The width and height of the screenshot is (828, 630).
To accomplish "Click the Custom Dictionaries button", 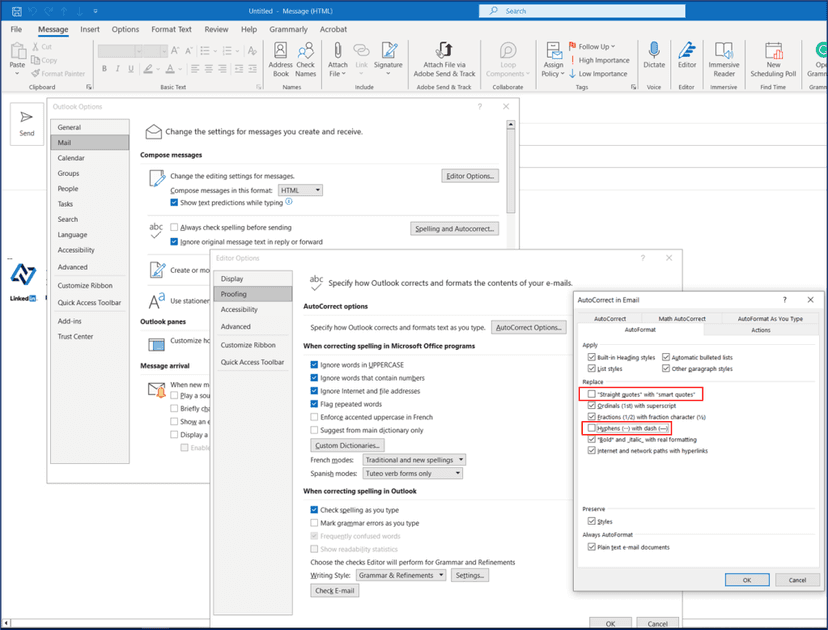I will pos(347,445).
